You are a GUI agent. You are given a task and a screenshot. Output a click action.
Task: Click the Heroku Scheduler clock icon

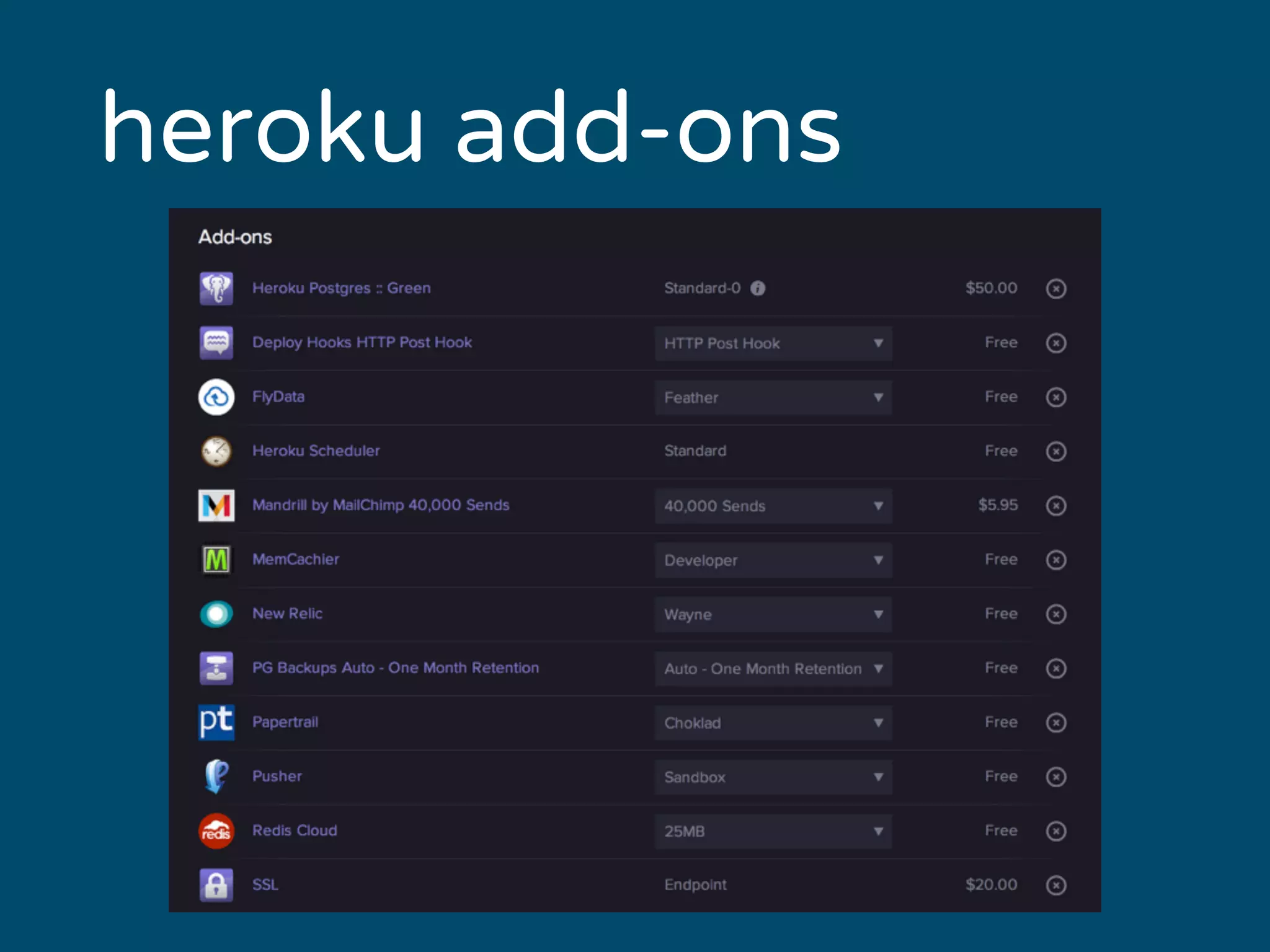coord(216,451)
